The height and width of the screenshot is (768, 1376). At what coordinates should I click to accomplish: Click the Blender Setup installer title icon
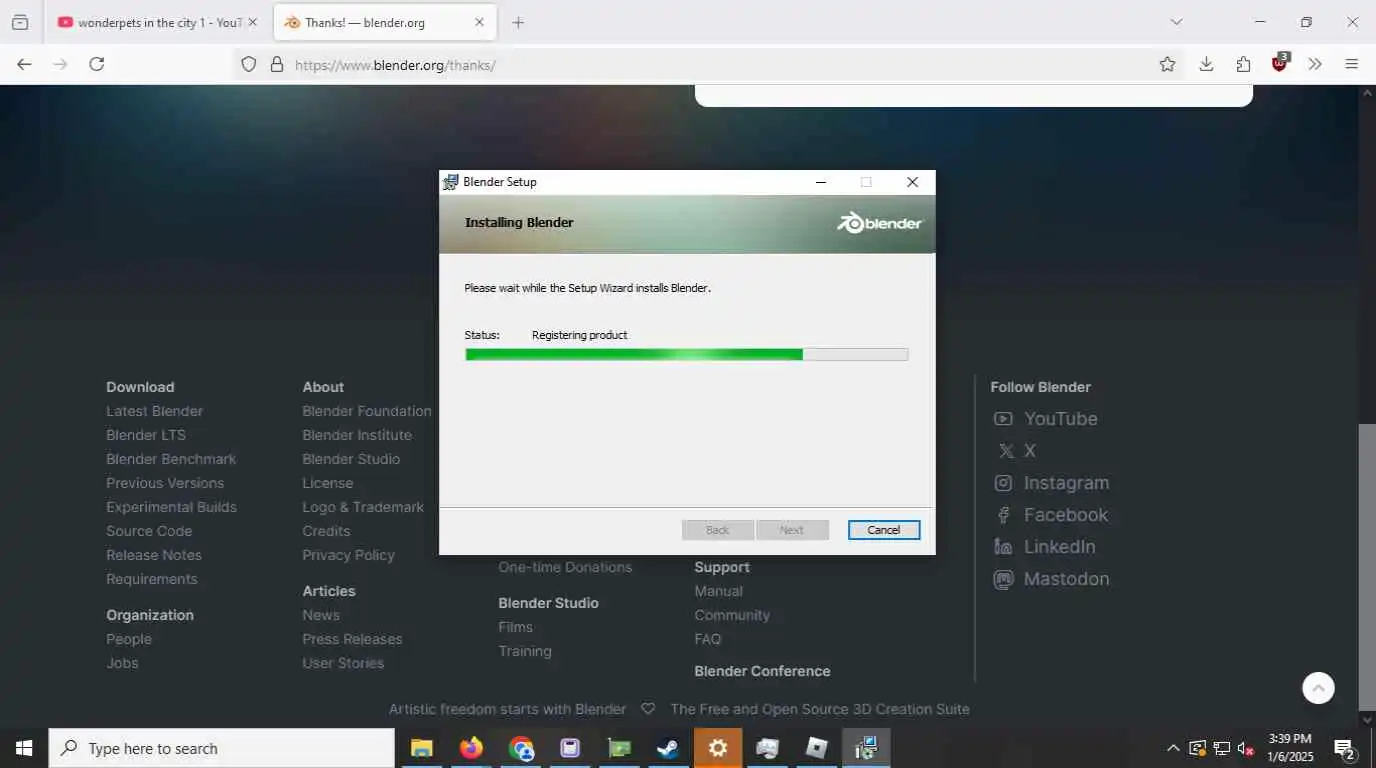pyautogui.click(x=451, y=182)
